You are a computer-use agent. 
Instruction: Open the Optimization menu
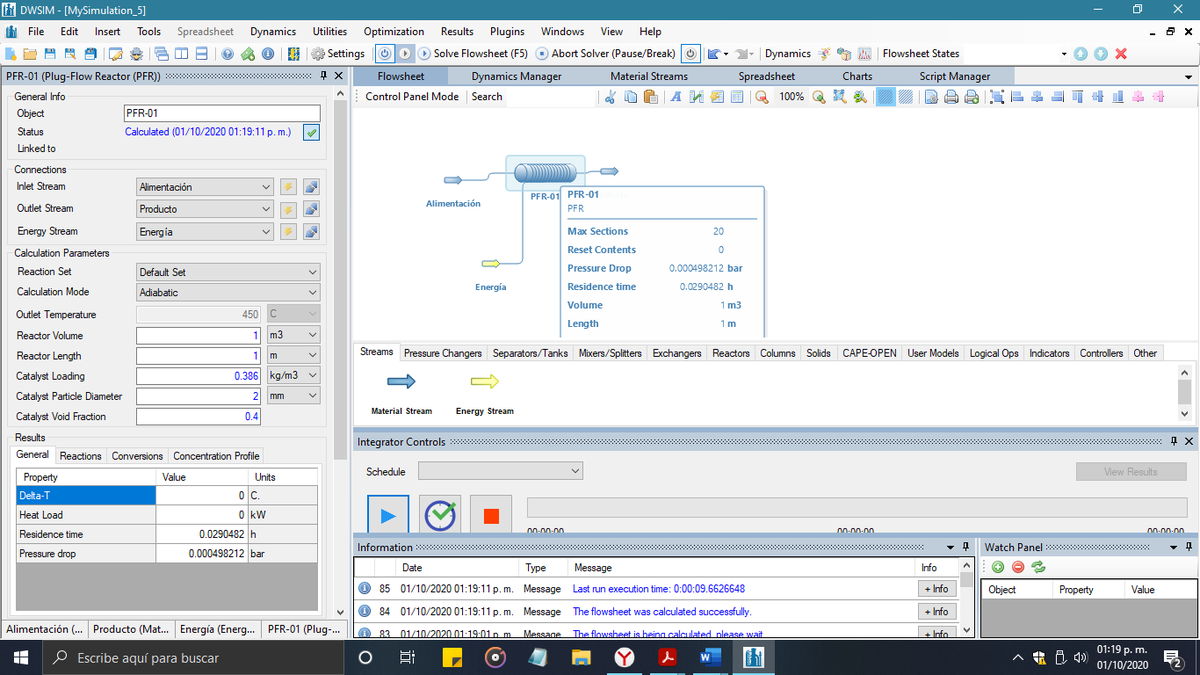pyautogui.click(x=394, y=32)
